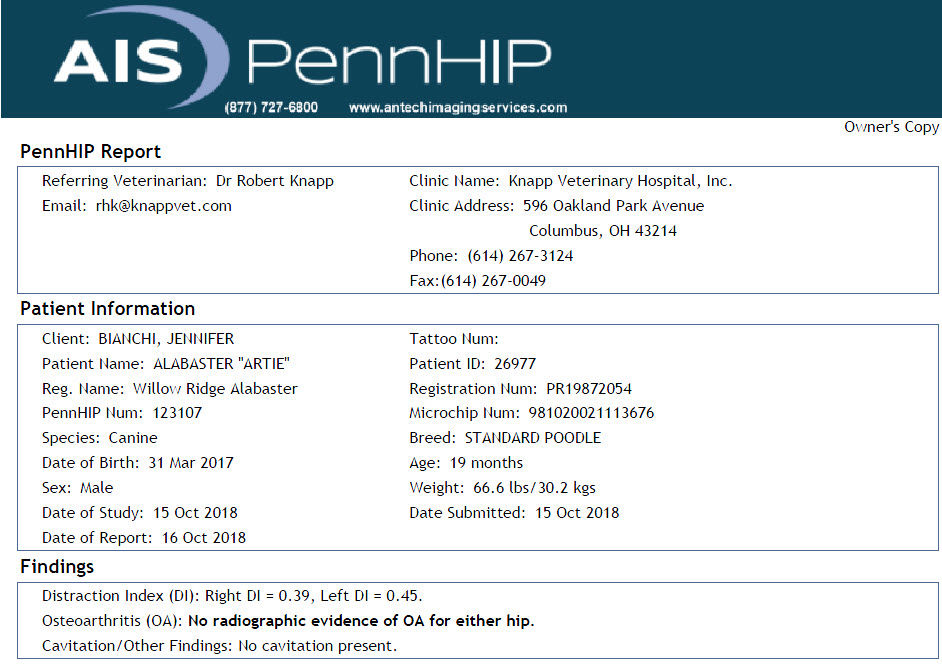Select the fax number (614) 267-0049

(493, 281)
